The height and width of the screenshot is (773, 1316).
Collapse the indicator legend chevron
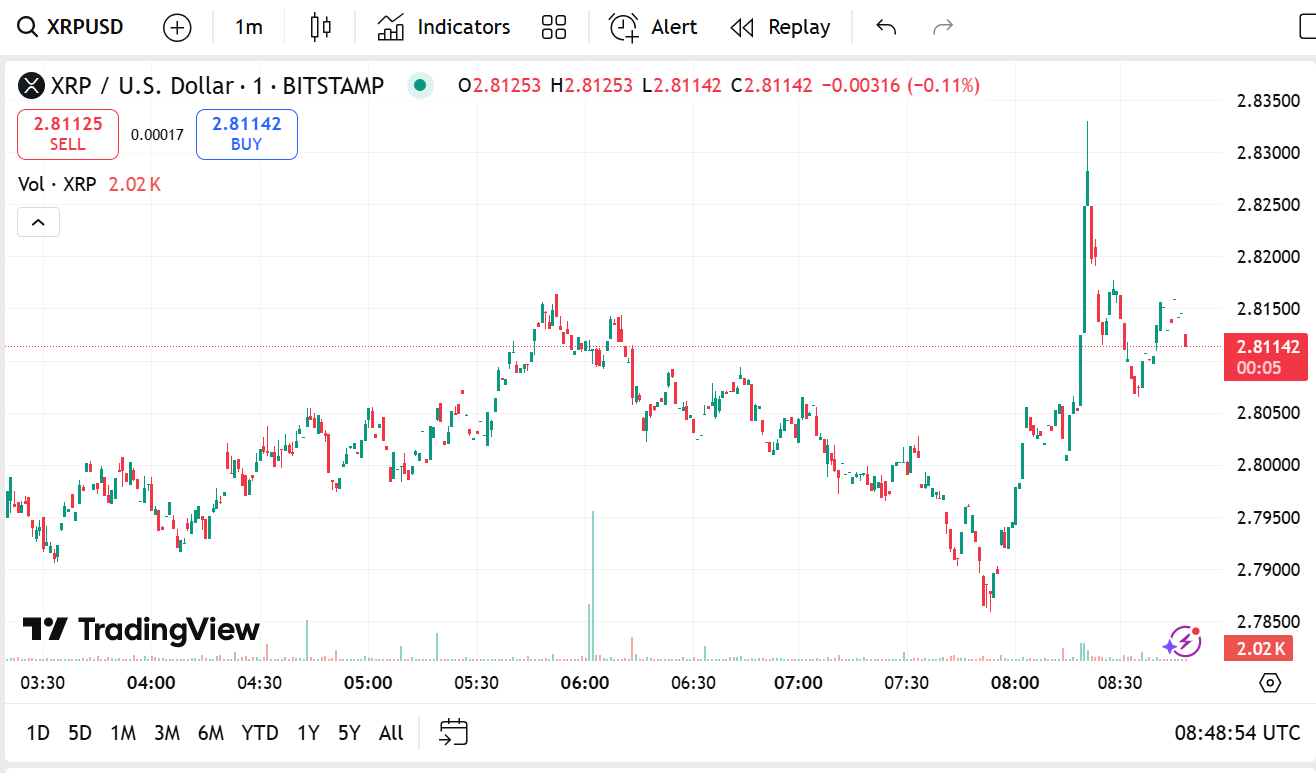coord(38,222)
